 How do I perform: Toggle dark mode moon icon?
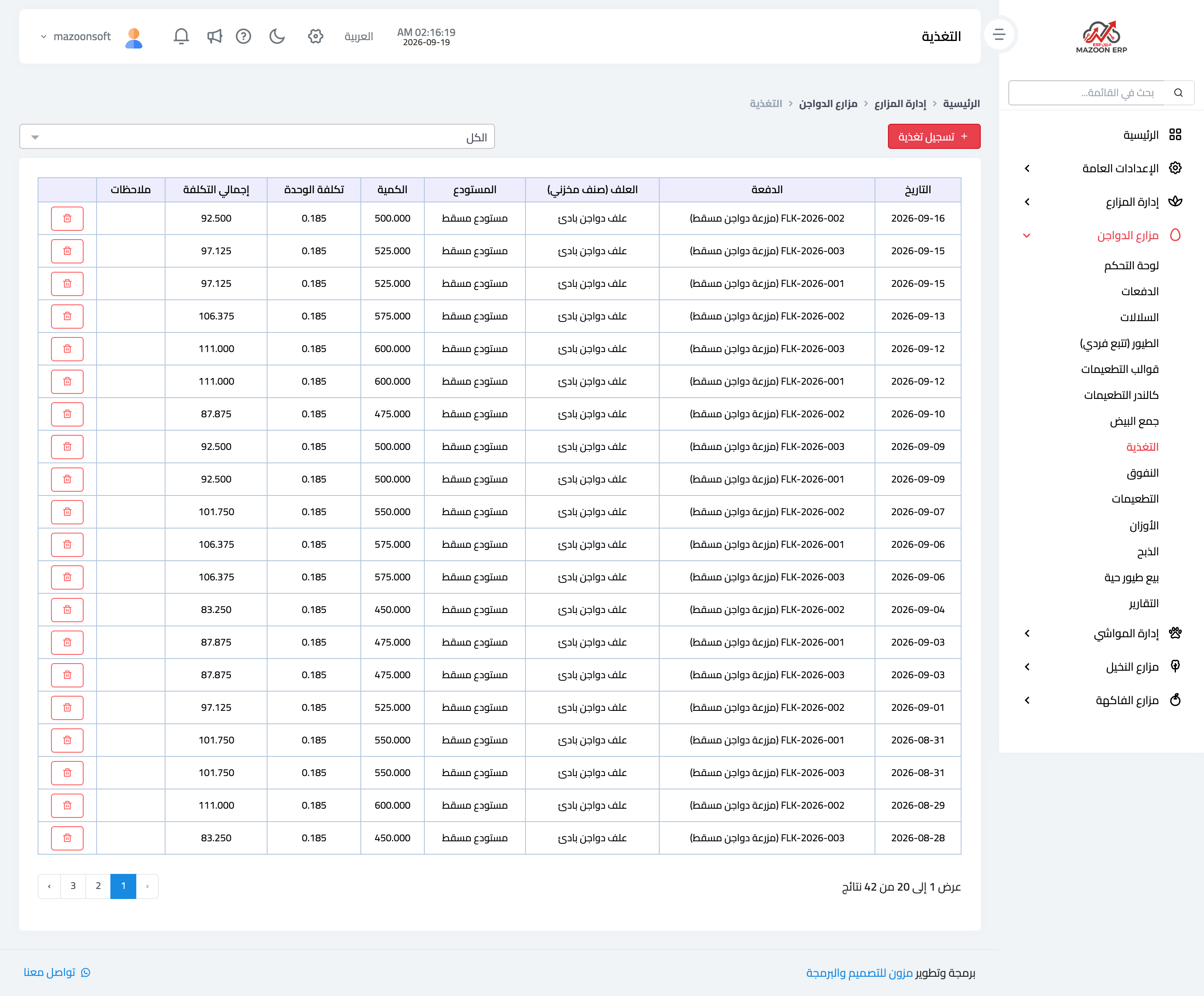tap(277, 36)
